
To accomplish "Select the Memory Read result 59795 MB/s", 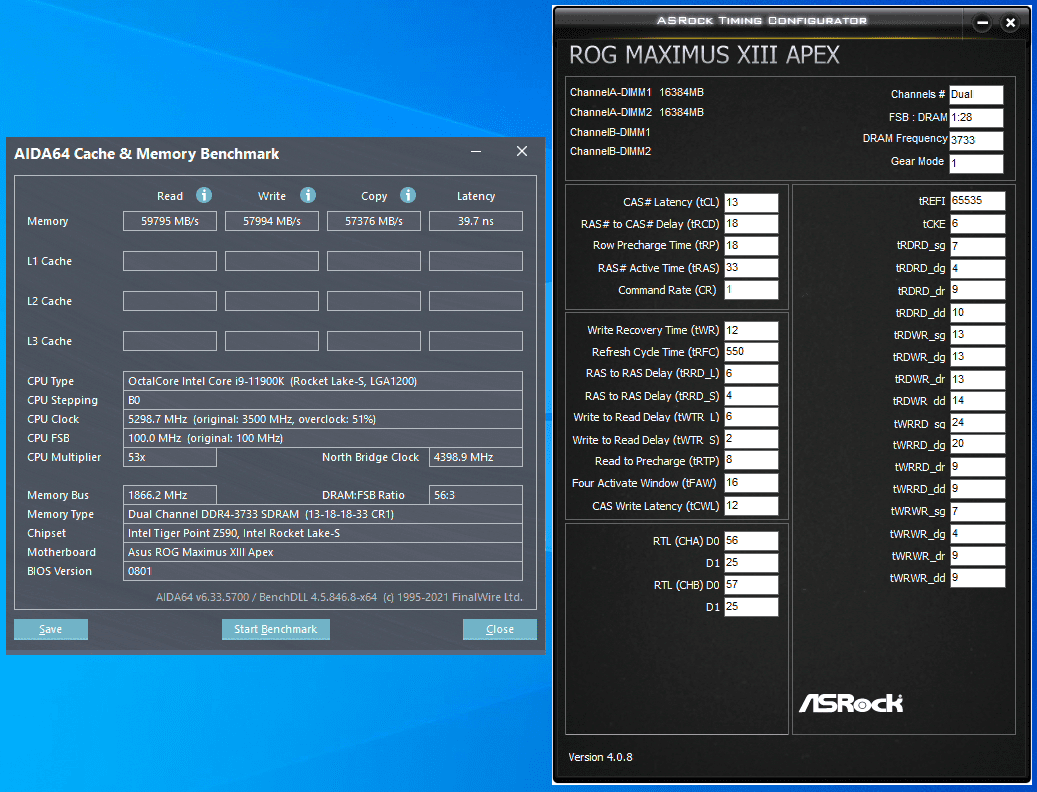I will (170, 221).
